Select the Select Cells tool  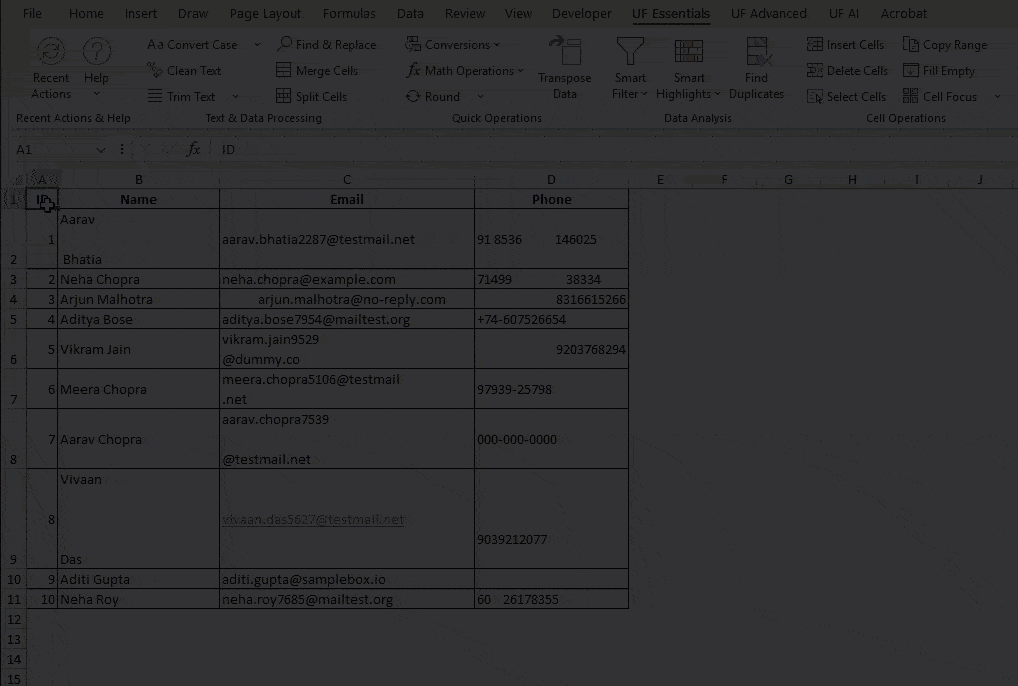click(846, 96)
